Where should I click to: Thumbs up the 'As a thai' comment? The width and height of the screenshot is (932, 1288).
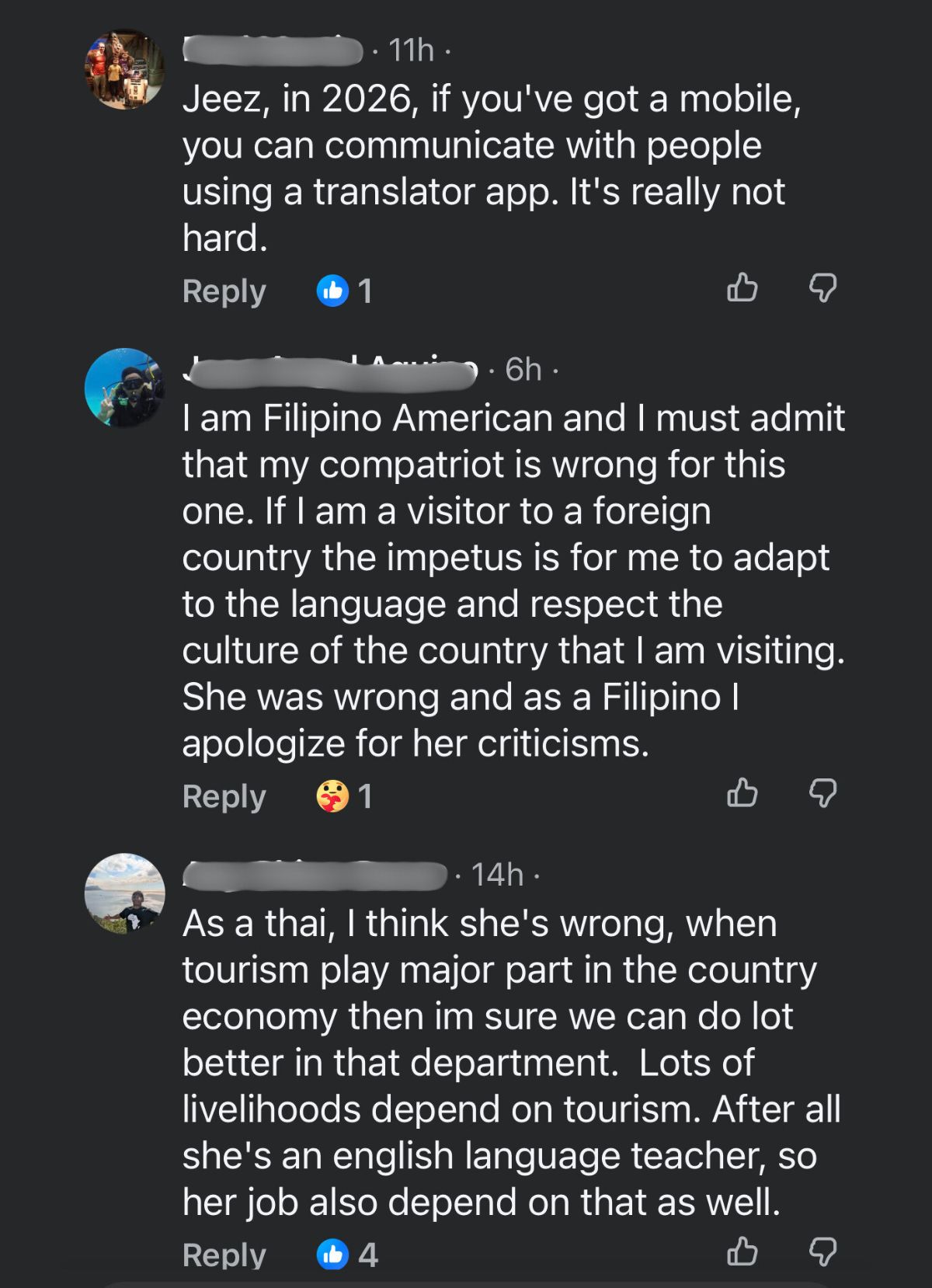click(x=742, y=1251)
